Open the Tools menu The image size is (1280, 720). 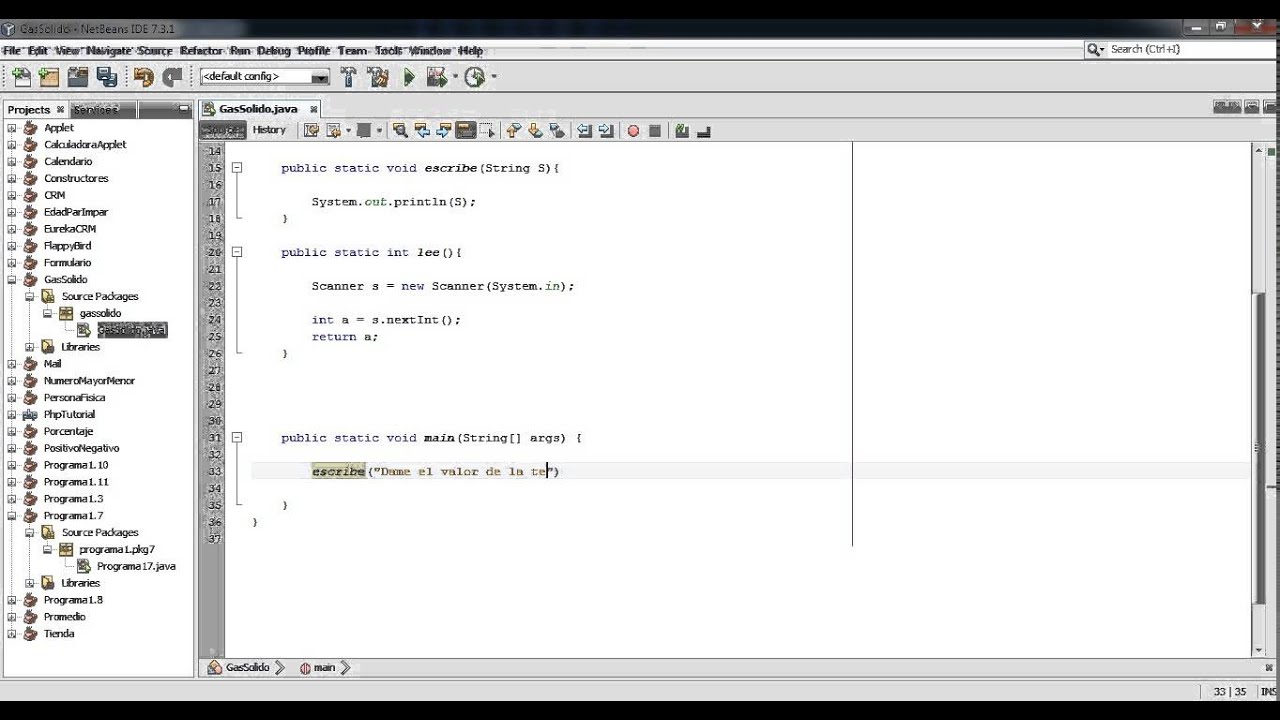point(389,50)
